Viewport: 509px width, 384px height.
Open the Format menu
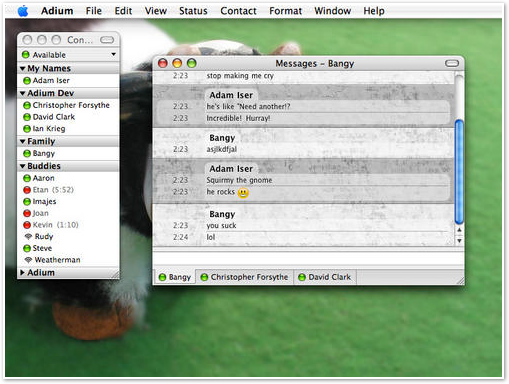(x=285, y=11)
